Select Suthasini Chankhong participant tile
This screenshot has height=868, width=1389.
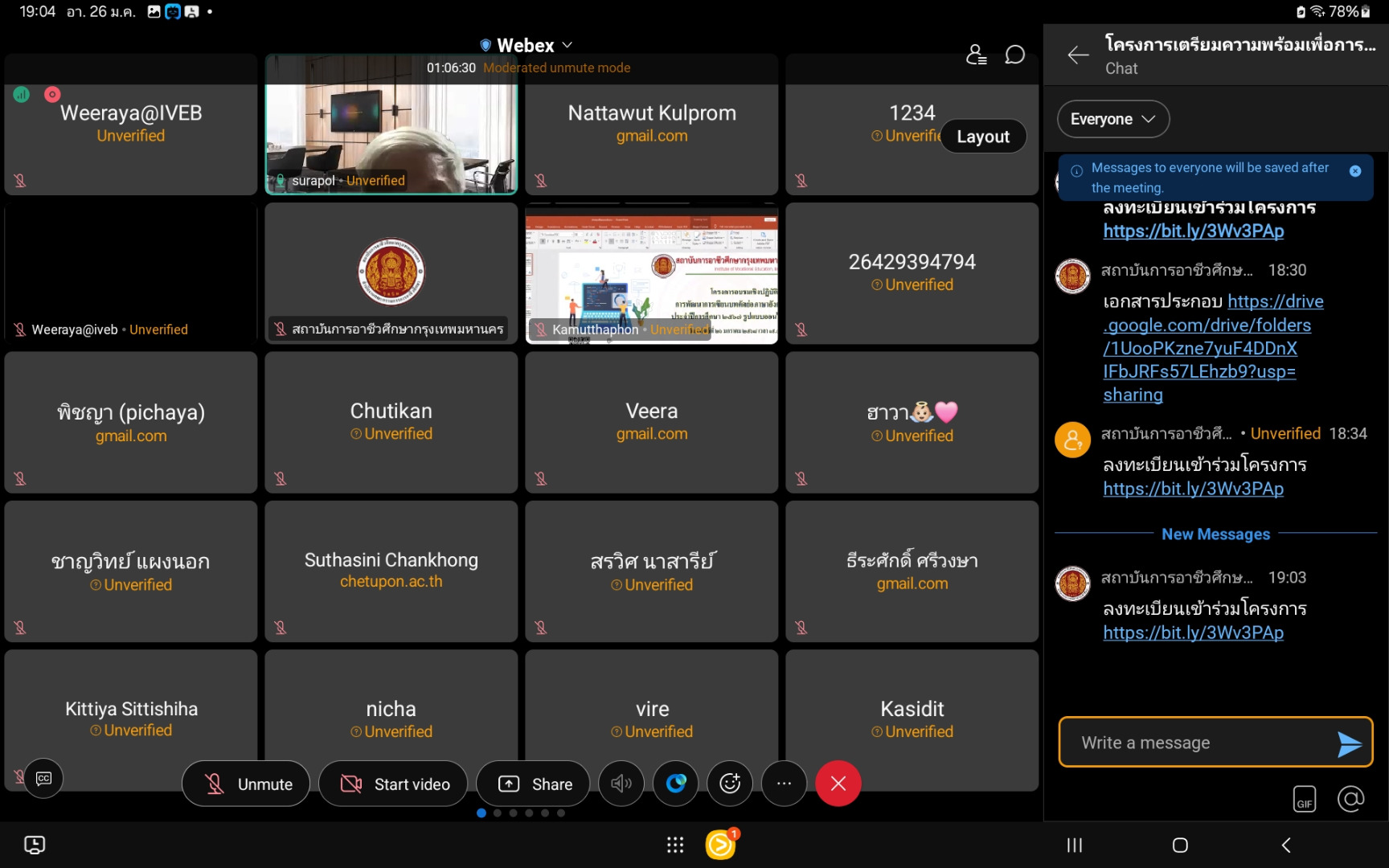(x=391, y=571)
